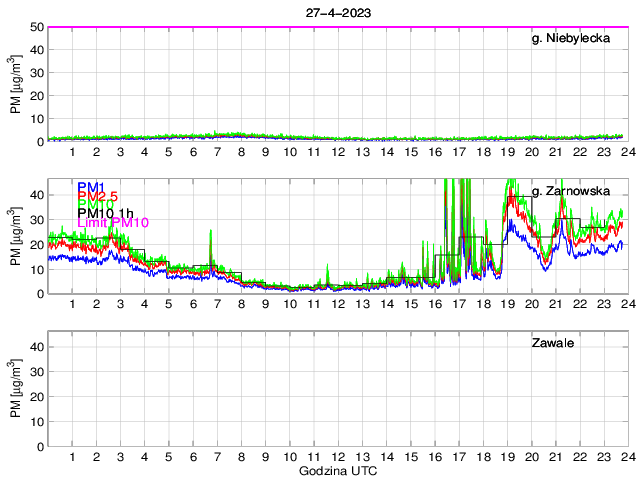This screenshot has width=640, height=480.
Task: Click the Zawale station label
Action: 551,344
